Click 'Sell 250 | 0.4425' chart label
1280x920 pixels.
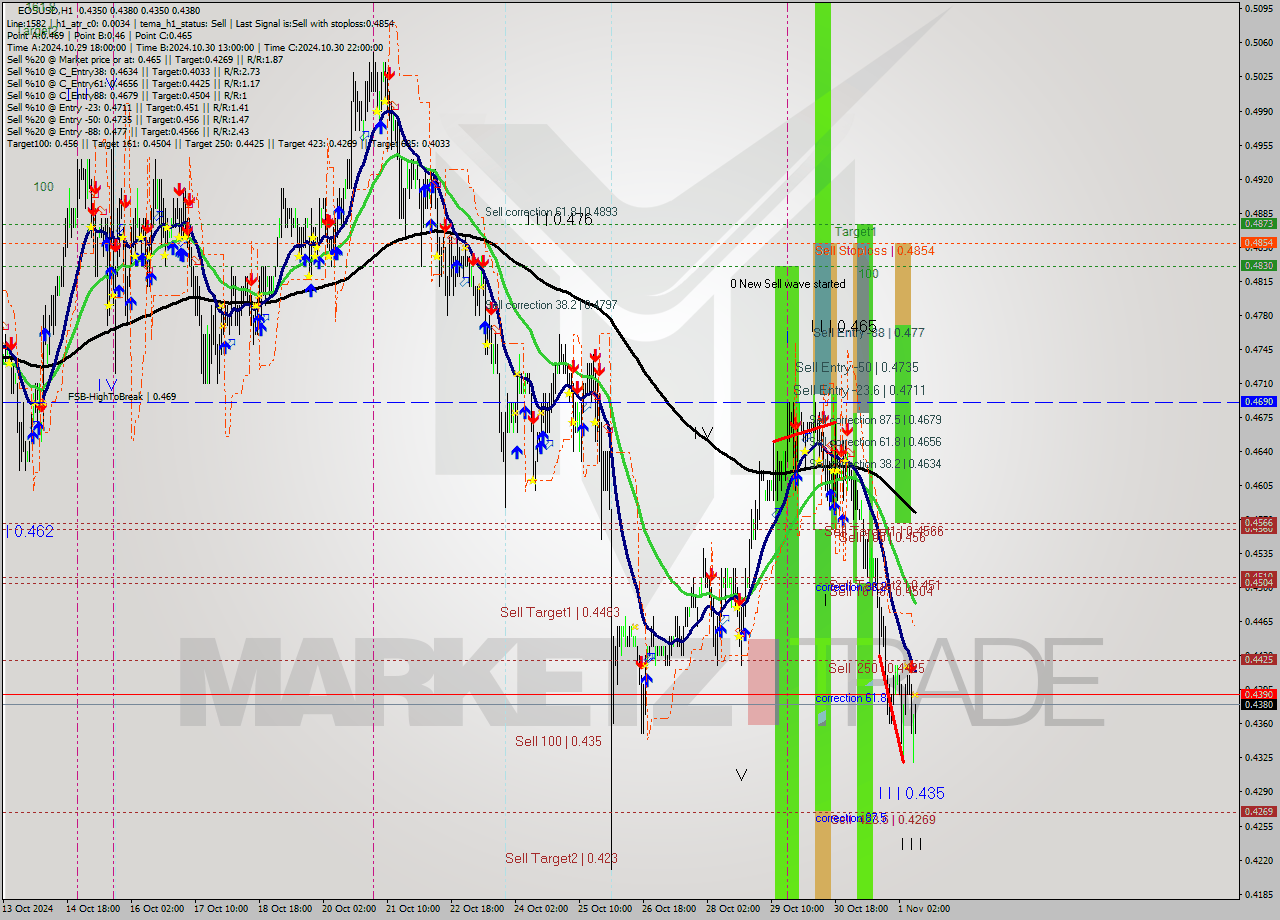coord(876,668)
